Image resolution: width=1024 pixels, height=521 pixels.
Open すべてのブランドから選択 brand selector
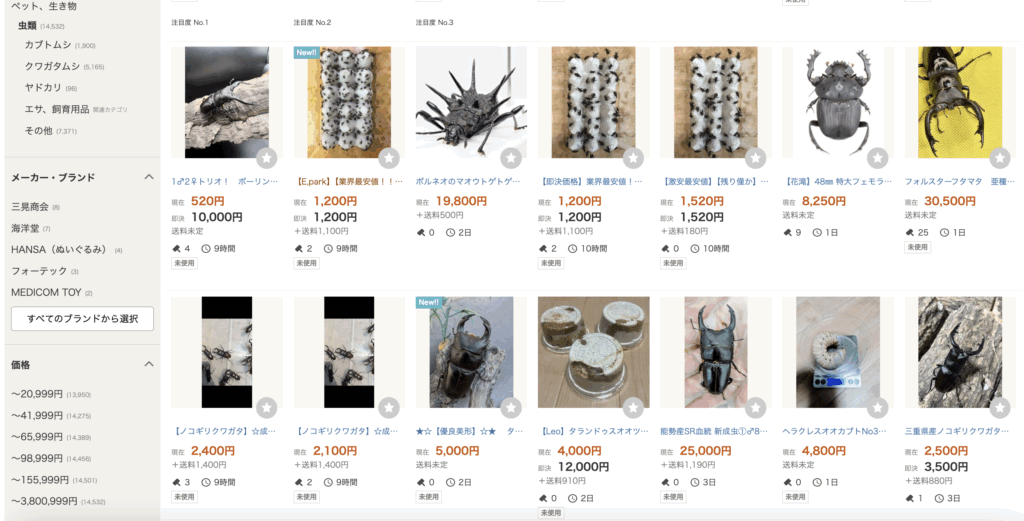click(x=82, y=319)
